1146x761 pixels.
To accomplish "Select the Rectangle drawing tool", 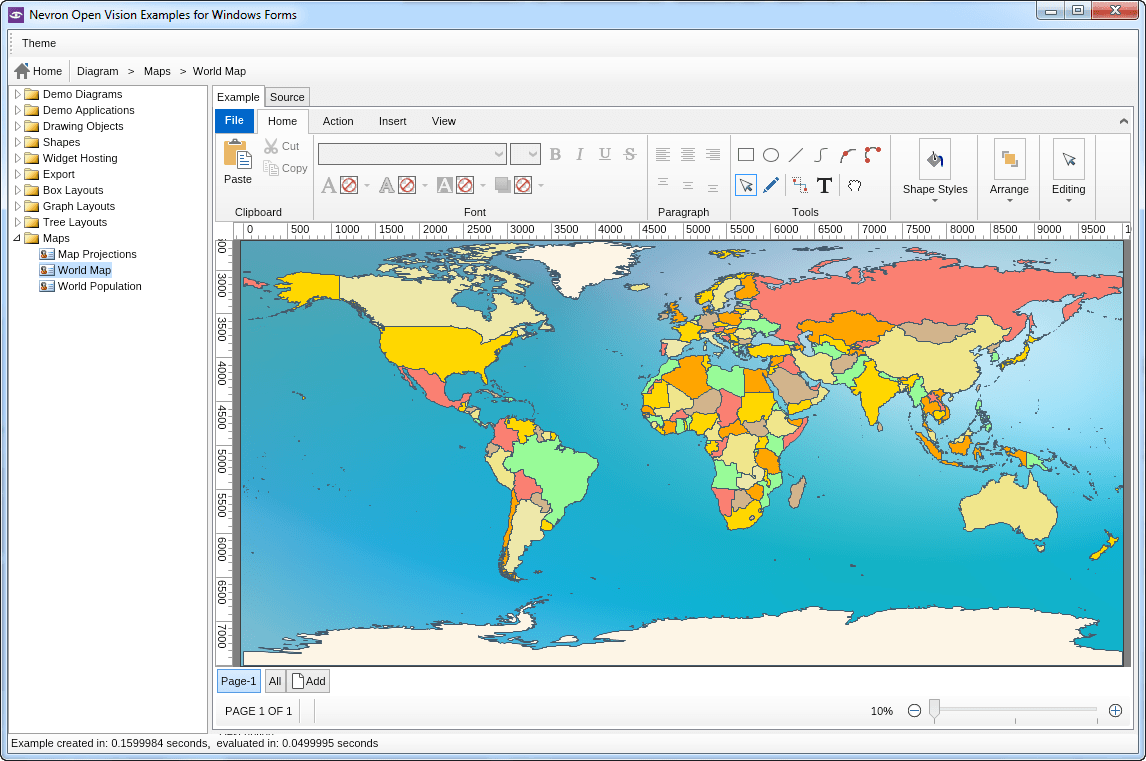I will [745, 155].
